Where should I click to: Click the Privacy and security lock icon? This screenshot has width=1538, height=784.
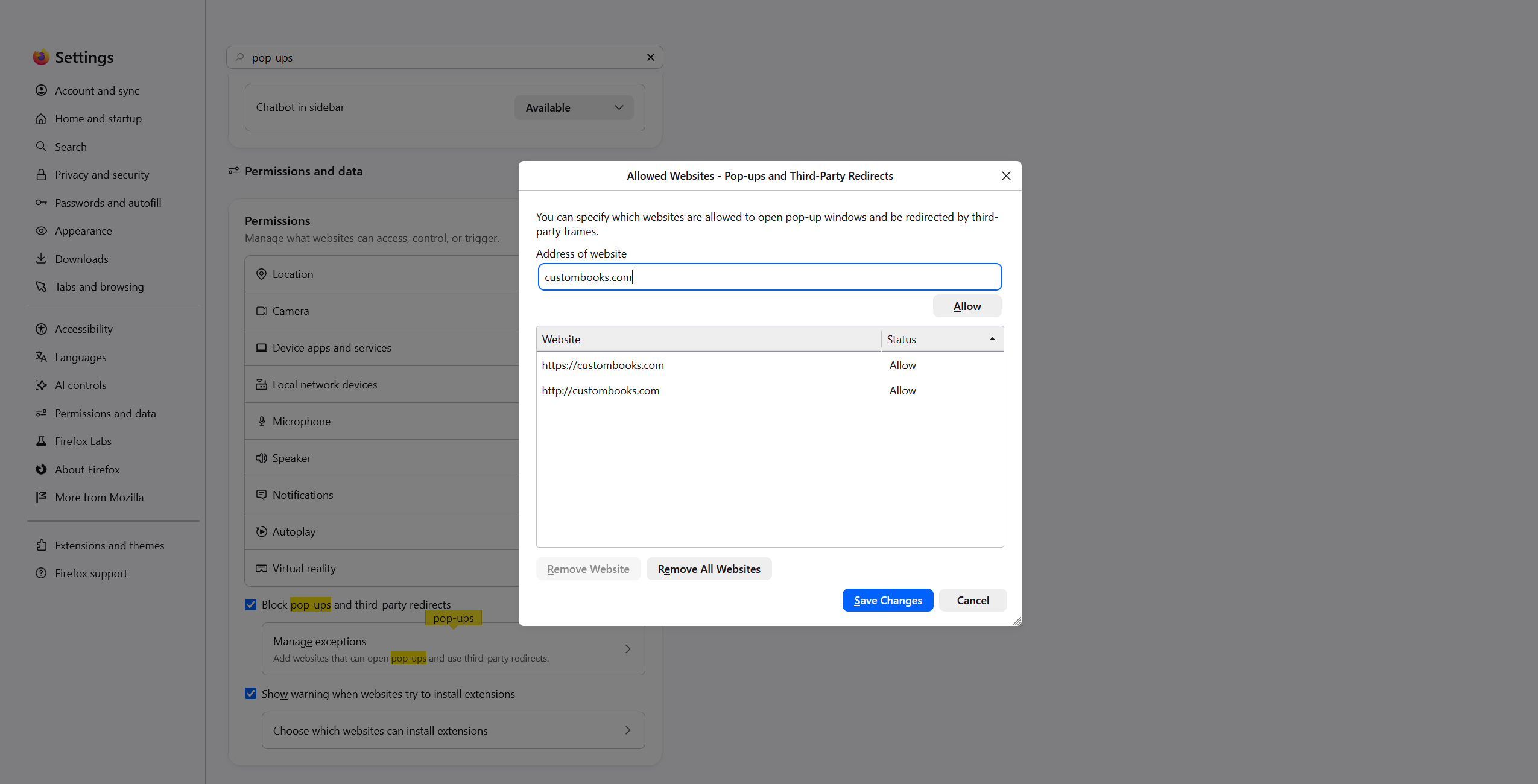(x=41, y=175)
